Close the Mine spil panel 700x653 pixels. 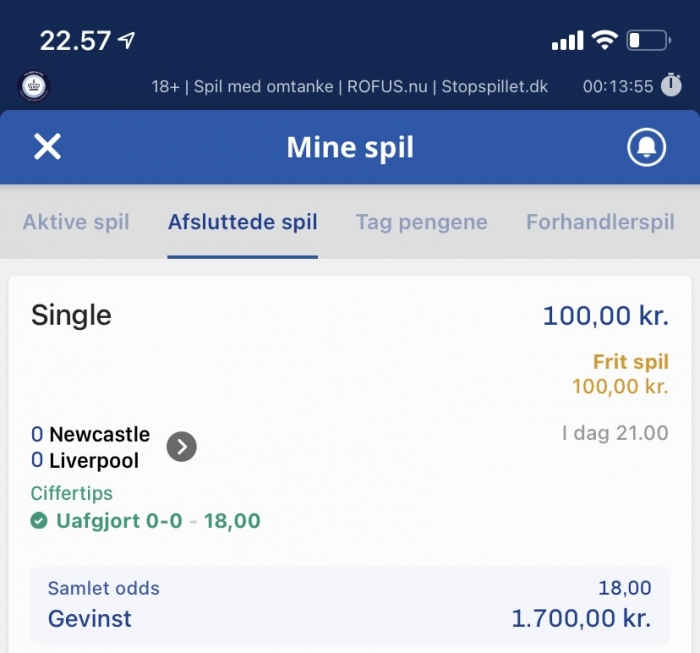tap(47, 147)
